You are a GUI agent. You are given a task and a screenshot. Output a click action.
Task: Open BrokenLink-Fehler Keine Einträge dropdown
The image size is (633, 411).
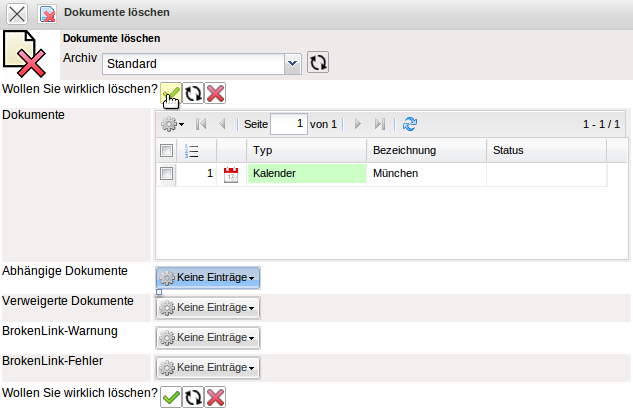coord(208,367)
